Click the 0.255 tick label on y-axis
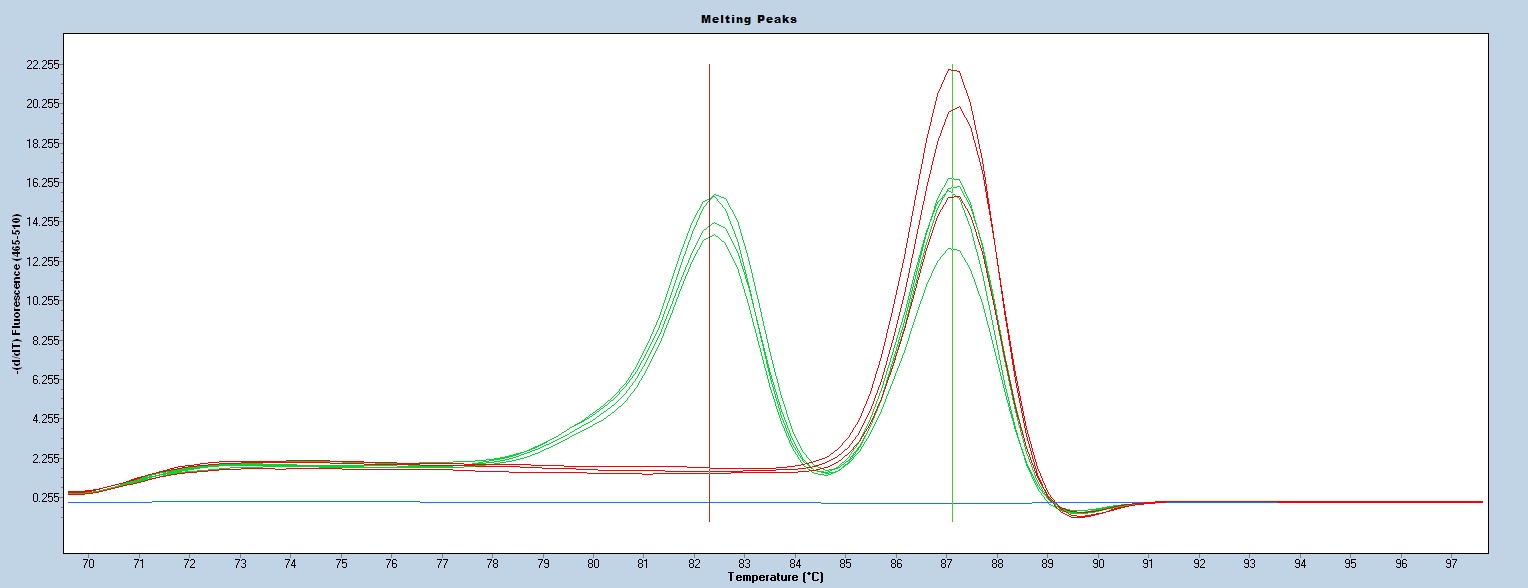Screen dimensions: 1528x588 [46, 497]
